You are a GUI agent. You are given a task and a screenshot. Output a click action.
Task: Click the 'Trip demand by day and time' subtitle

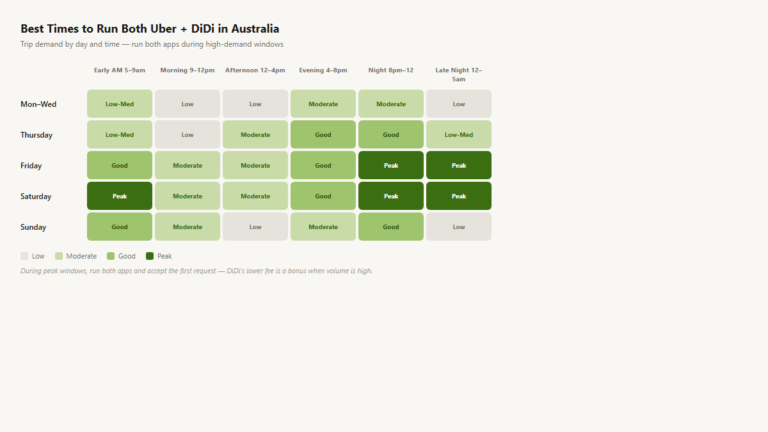(x=152, y=44)
